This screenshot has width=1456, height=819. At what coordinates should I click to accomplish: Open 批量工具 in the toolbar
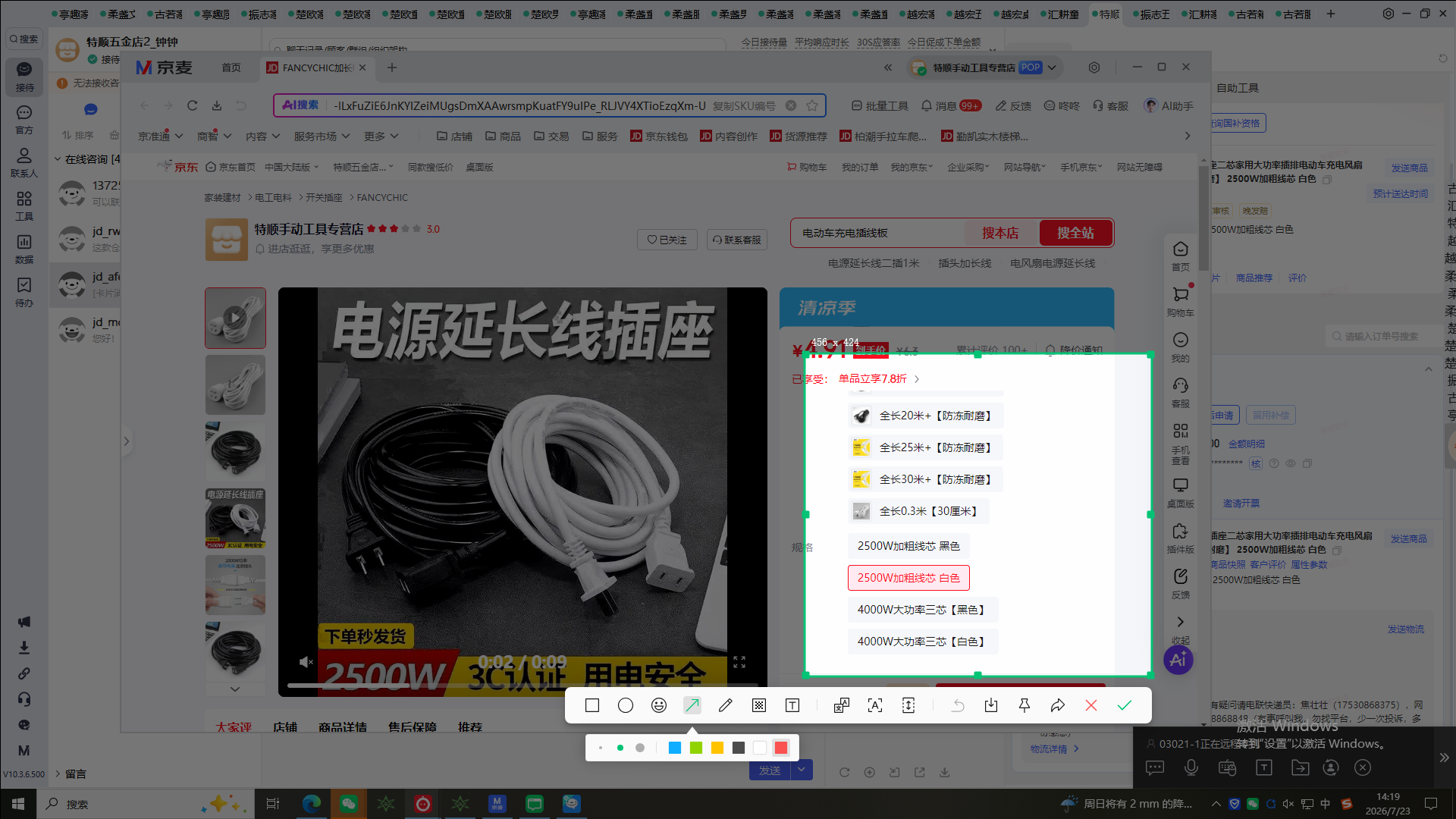click(880, 105)
